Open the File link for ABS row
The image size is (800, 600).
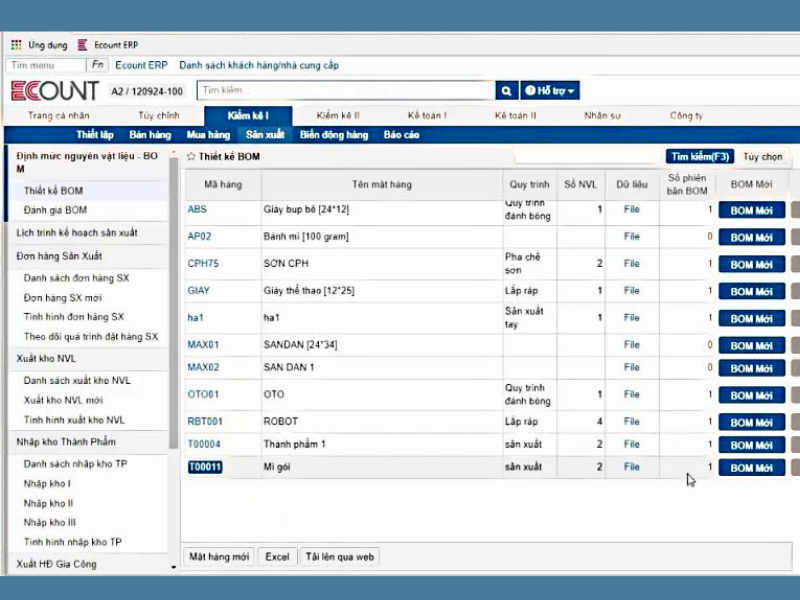pos(631,210)
